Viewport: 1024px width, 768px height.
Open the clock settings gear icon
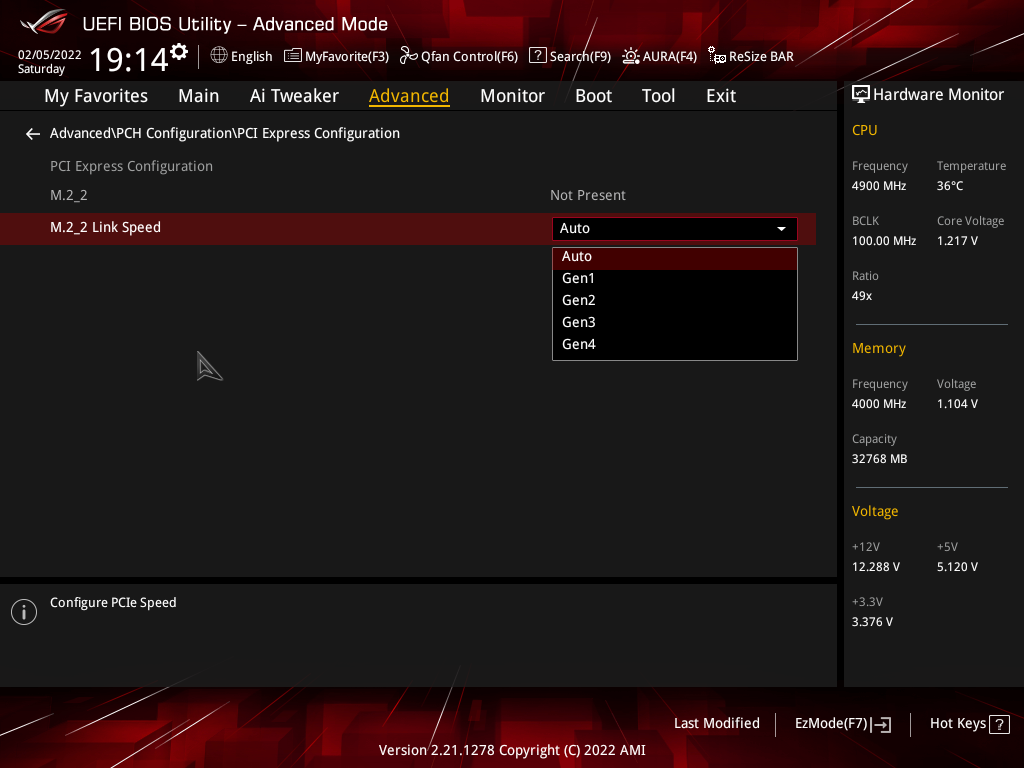click(x=179, y=52)
